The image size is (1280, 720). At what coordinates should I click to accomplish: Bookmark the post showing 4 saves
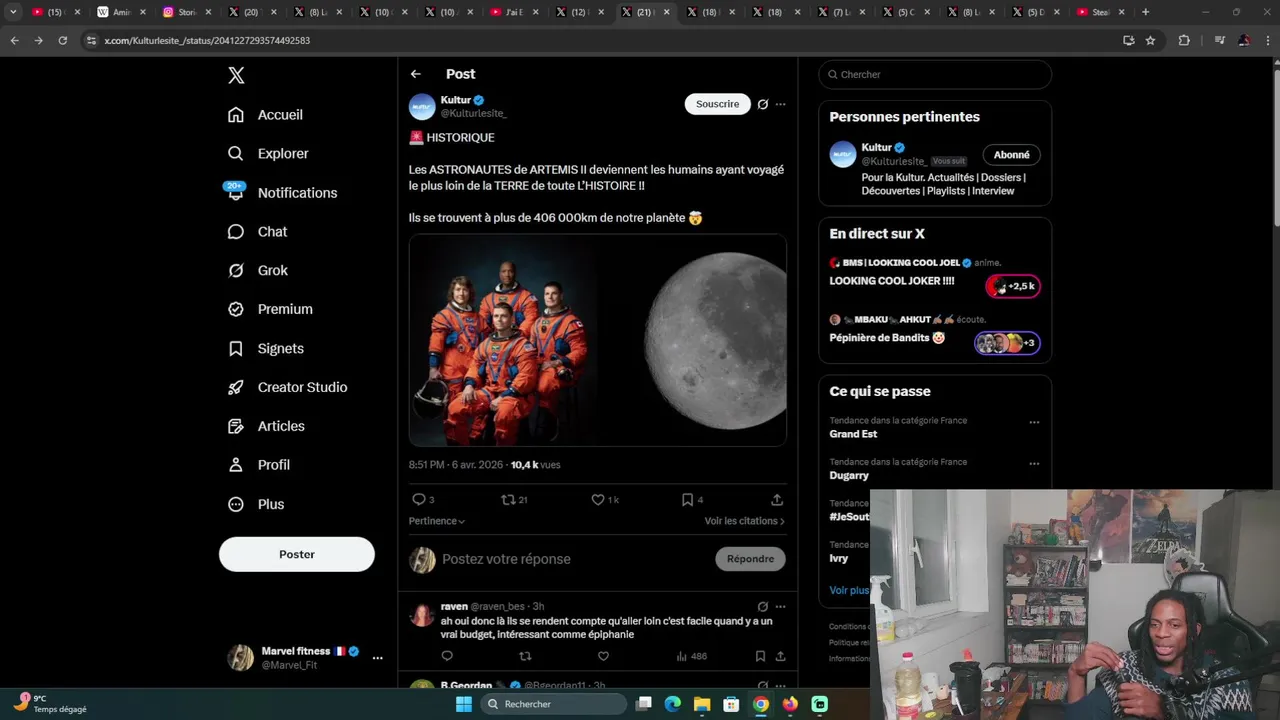pos(687,499)
